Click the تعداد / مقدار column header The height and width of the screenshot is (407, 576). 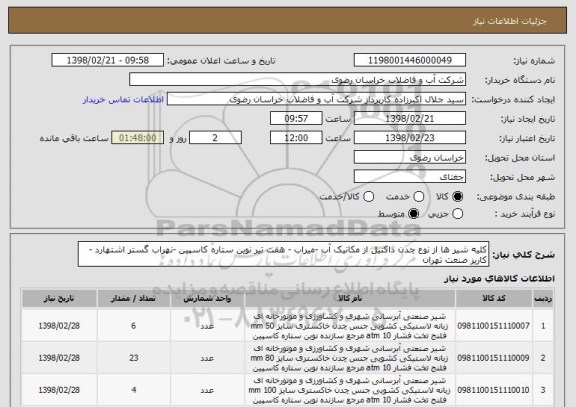(x=133, y=298)
